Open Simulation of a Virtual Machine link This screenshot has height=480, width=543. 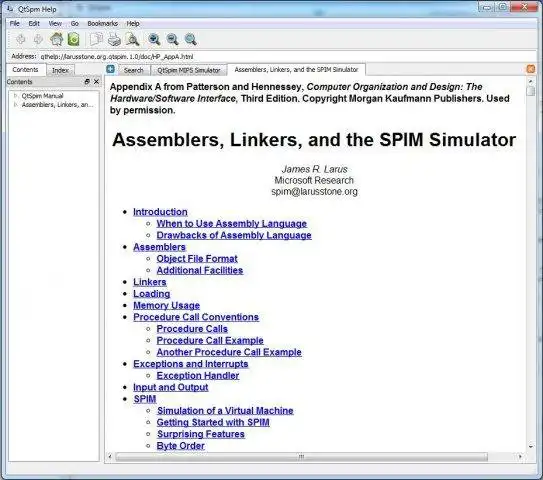[225, 411]
